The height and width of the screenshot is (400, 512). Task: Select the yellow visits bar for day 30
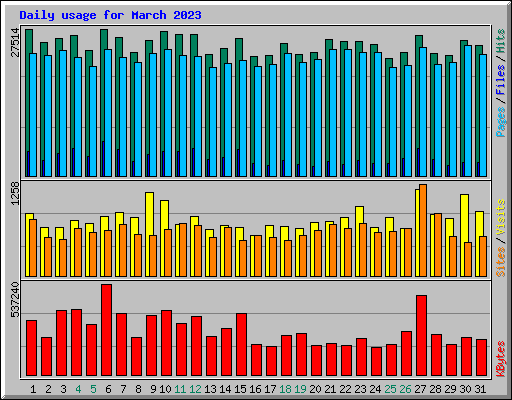[x=463, y=235]
